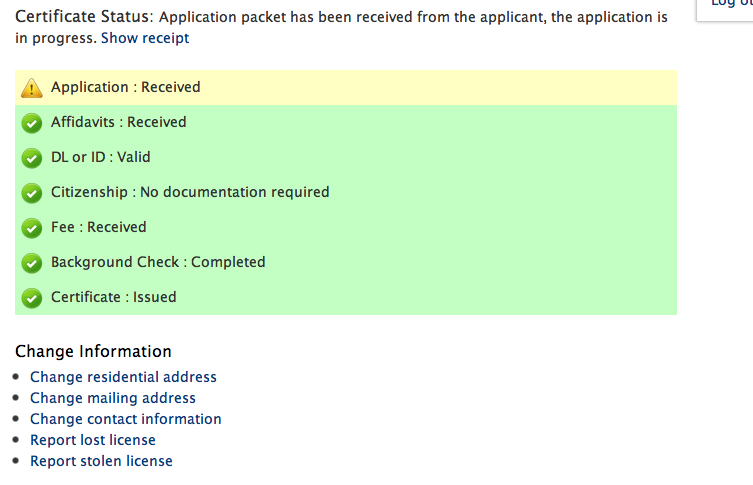Viewport: 753px width, 485px height.
Task: Go to Change mailing address
Action: pos(113,398)
